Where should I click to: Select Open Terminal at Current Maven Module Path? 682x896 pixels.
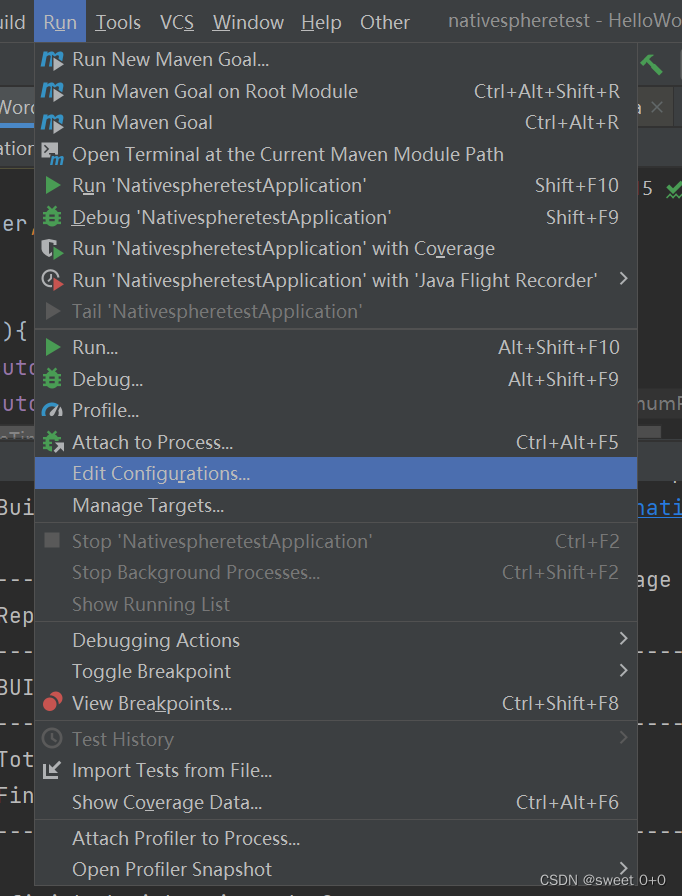(336, 154)
